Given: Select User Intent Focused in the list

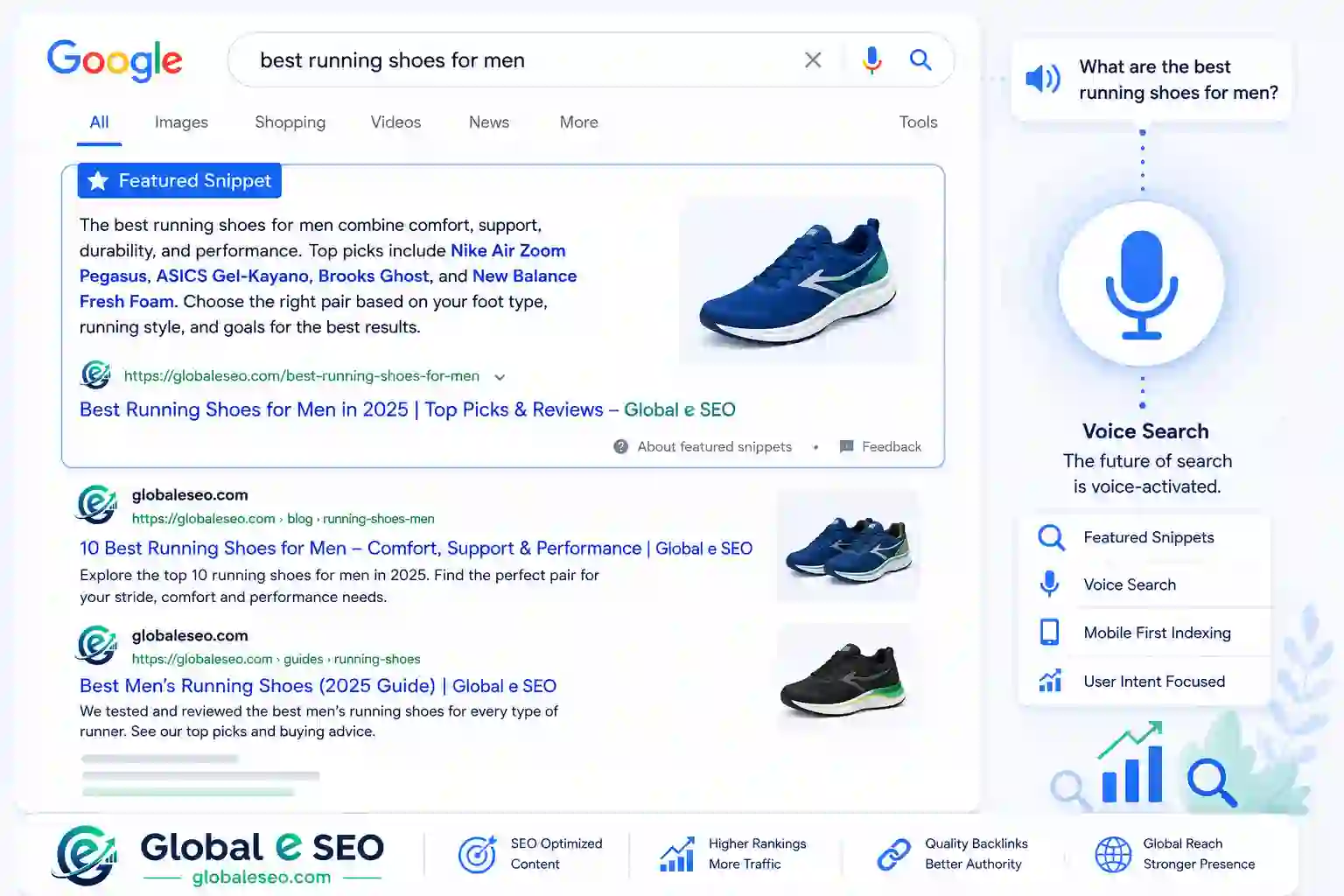Looking at the screenshot, I should point(1154,682).
